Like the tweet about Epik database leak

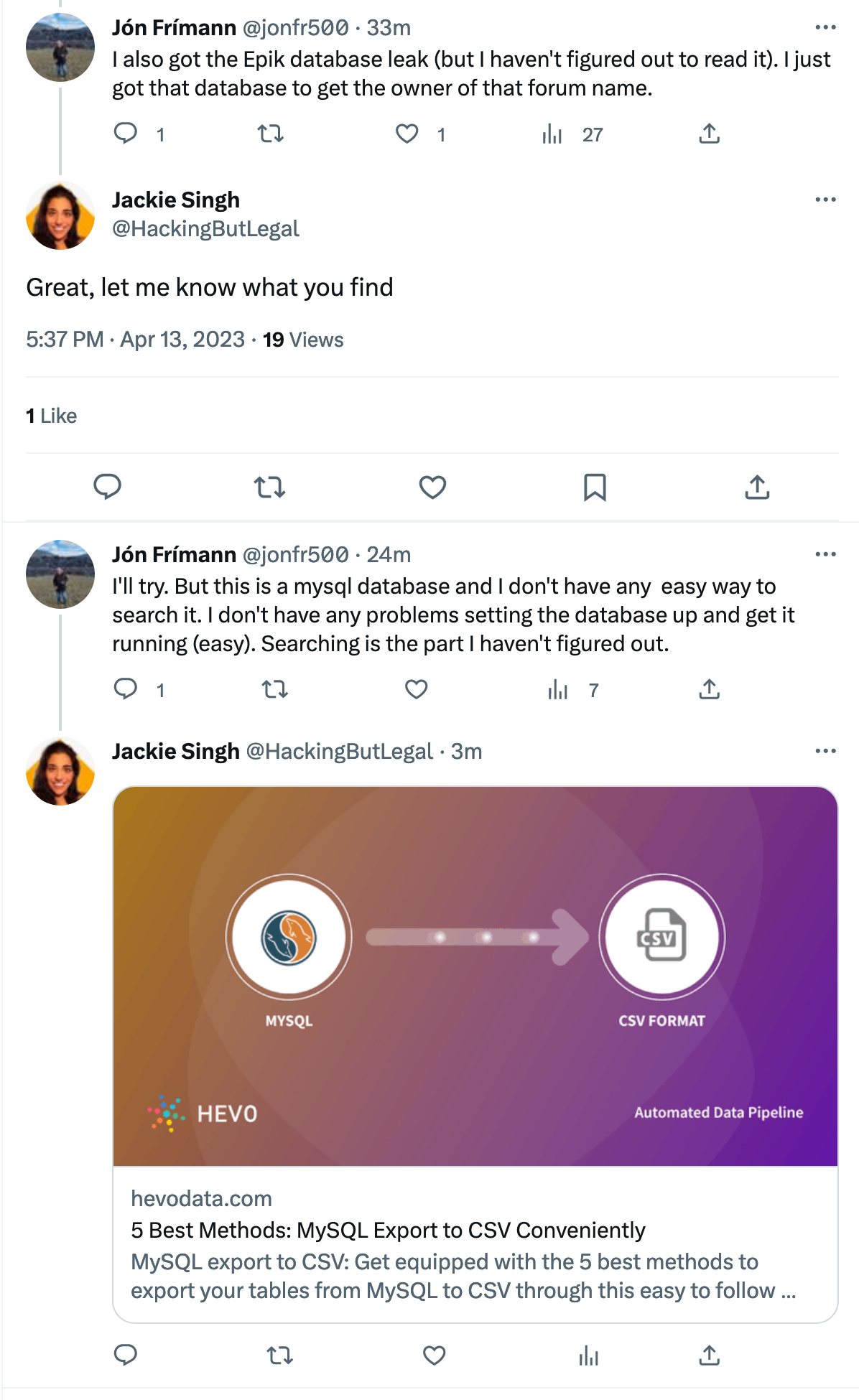click(x=407, y=134)
